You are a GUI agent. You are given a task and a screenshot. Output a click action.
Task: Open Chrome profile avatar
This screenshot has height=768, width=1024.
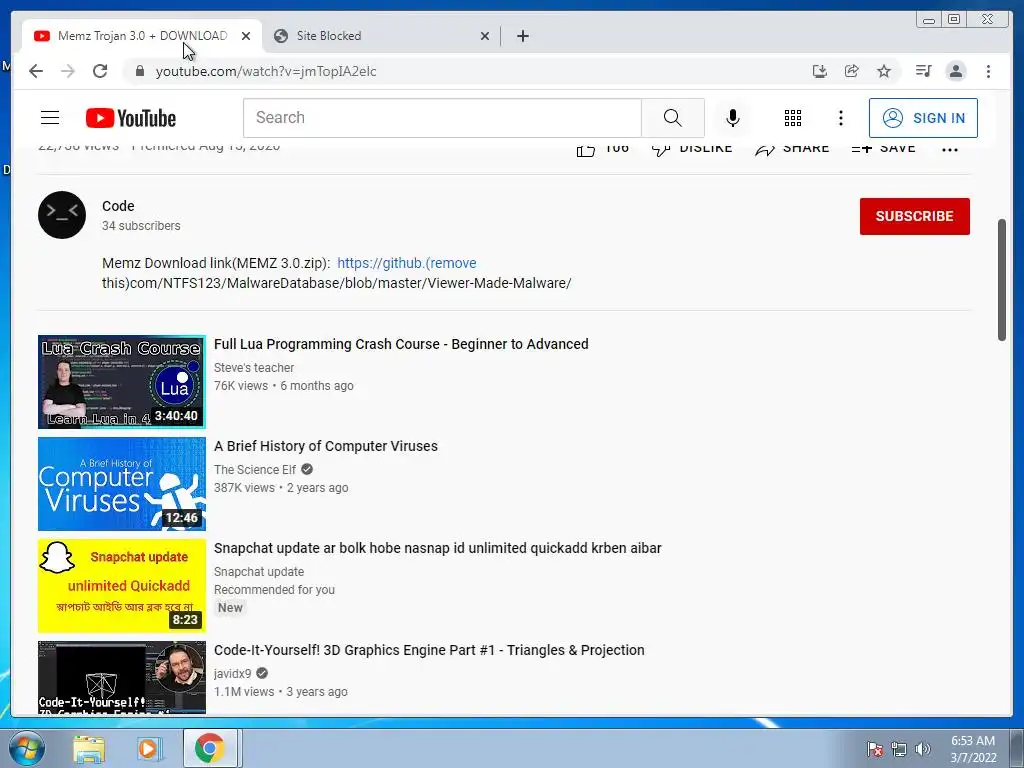pos(955,71)
